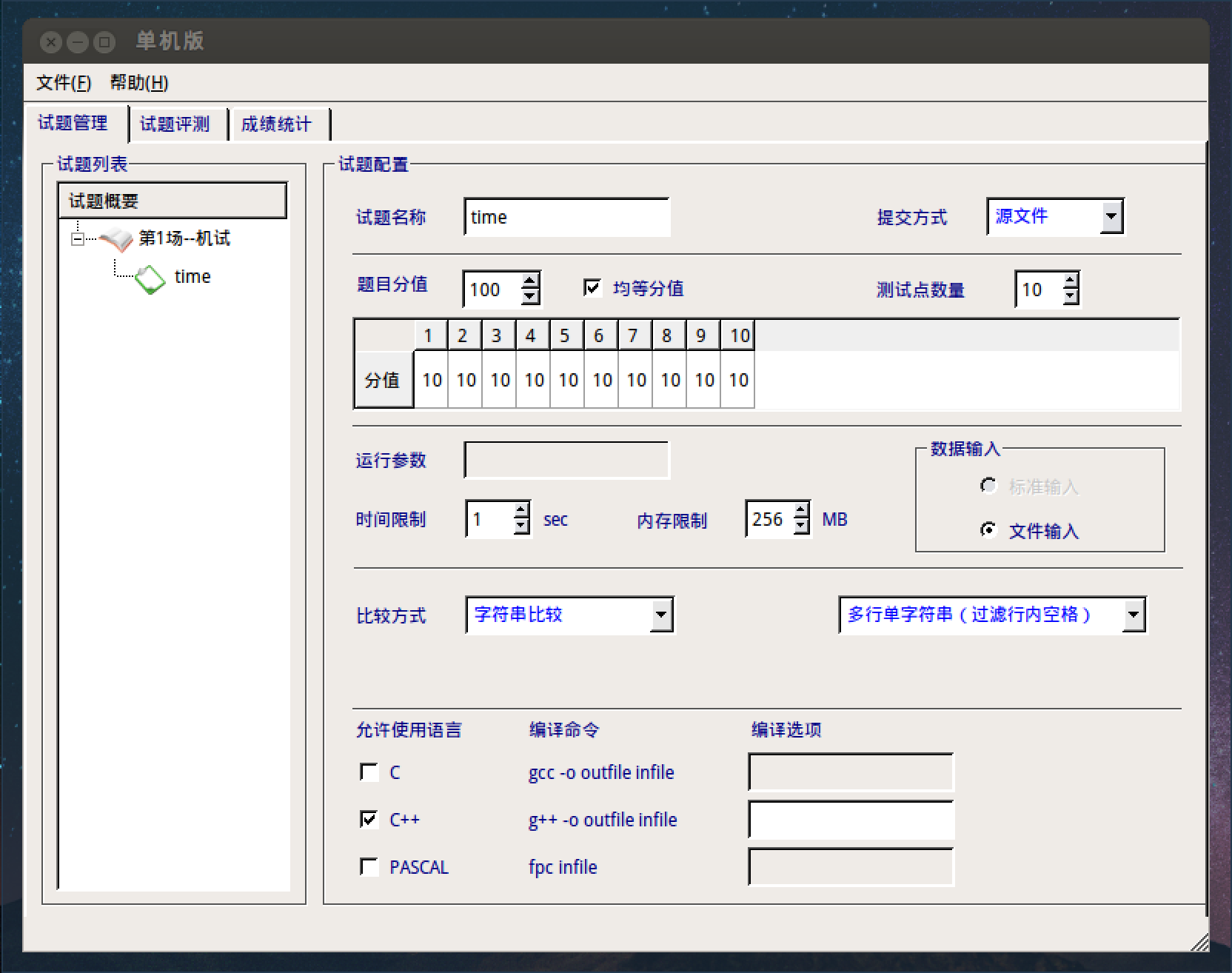The width and height of the screenshot is (1232, 973).
Task: Click the green icon beside time item
Action: point(150,278)
